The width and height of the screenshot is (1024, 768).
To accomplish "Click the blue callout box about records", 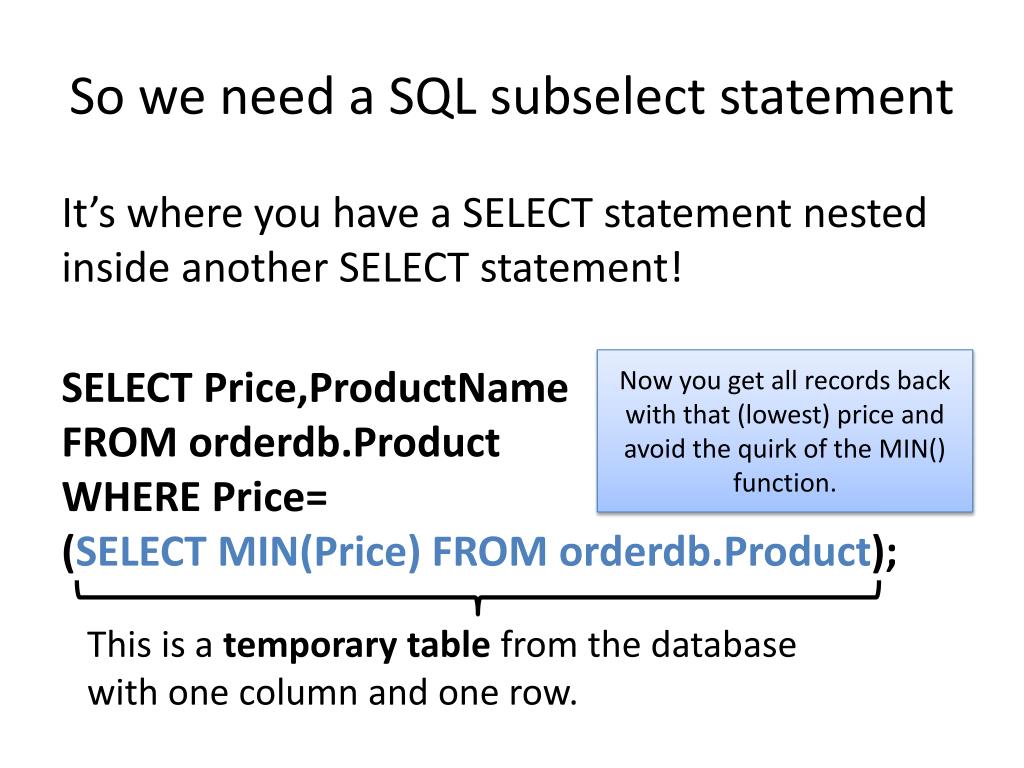I will (785, 431).
